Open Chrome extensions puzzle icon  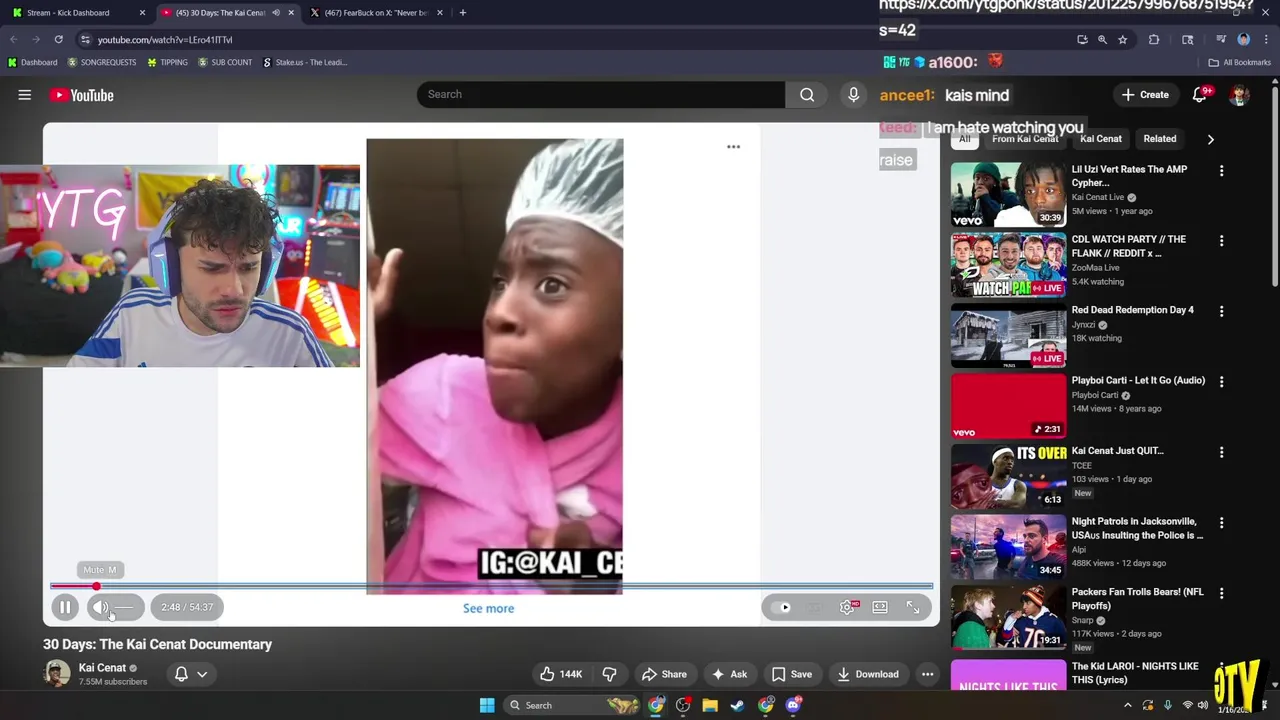pos(1154,39)
